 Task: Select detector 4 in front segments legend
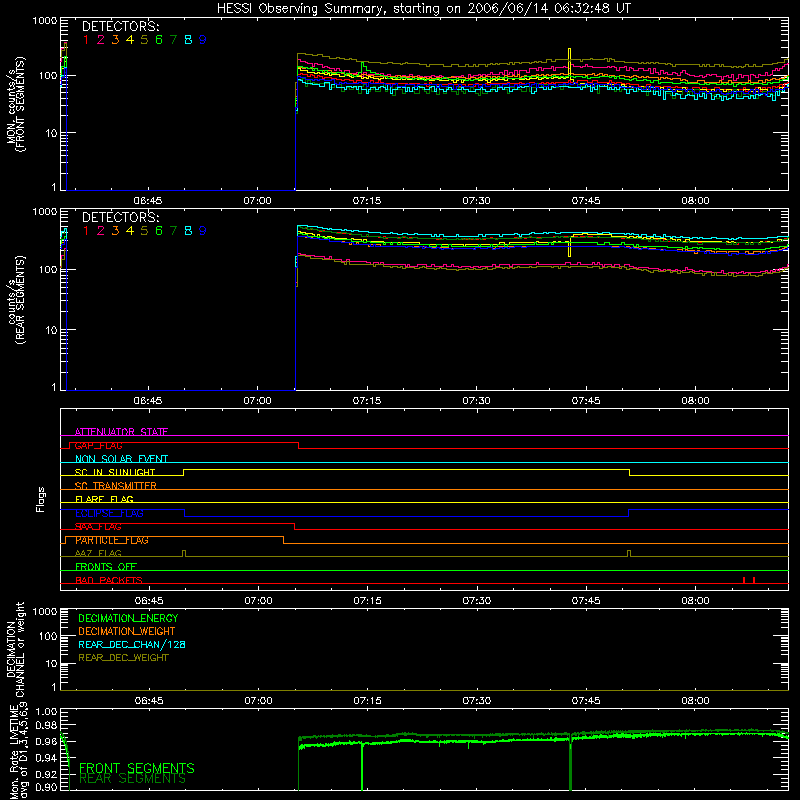[130, 40]
